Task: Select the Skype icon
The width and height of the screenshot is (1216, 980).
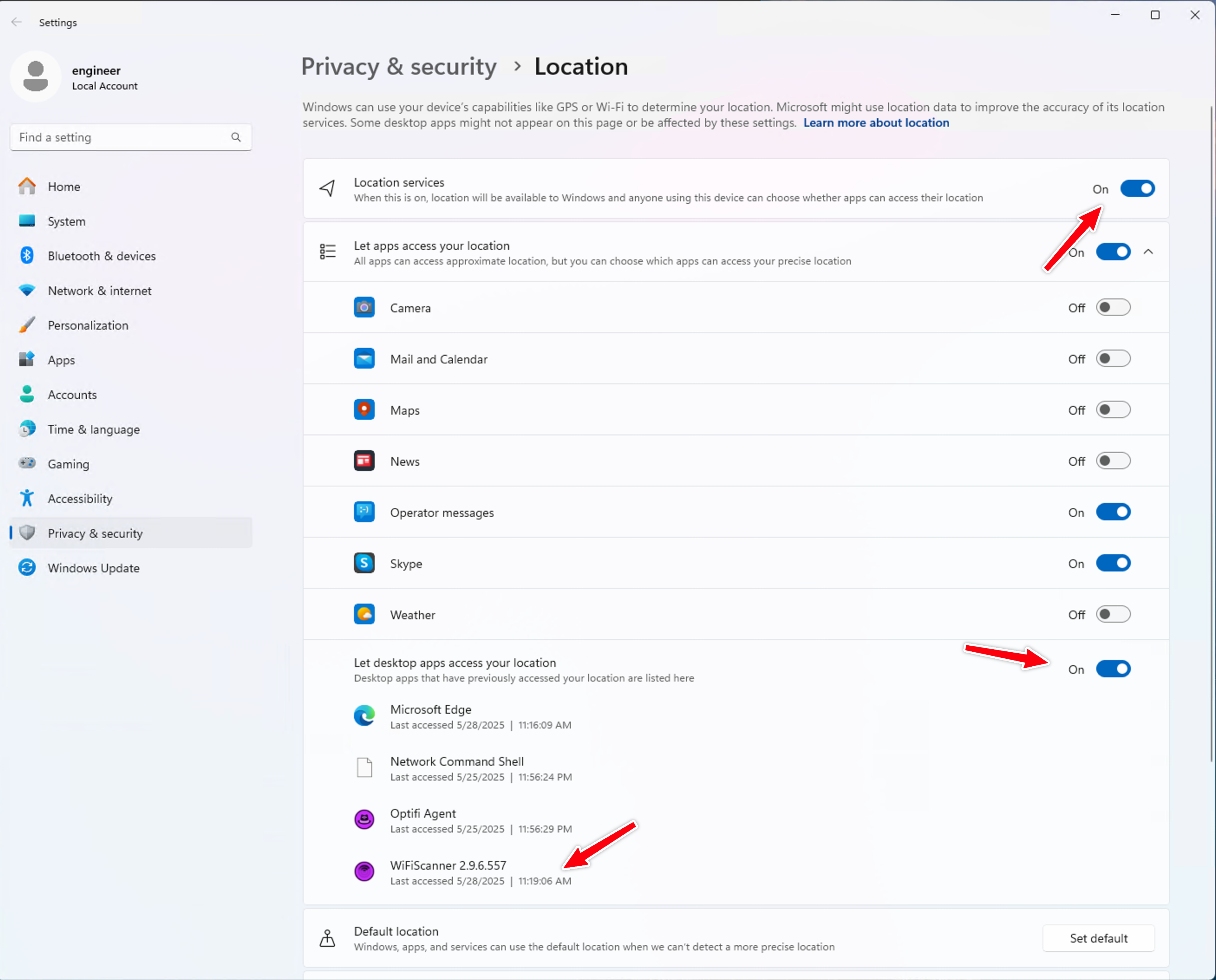Action: 364,563
